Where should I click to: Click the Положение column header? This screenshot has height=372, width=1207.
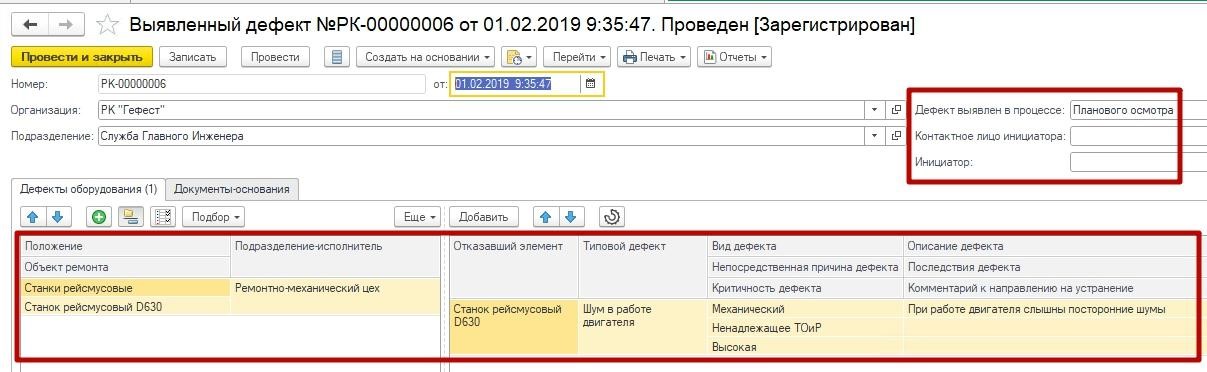[x=126, y=246]
